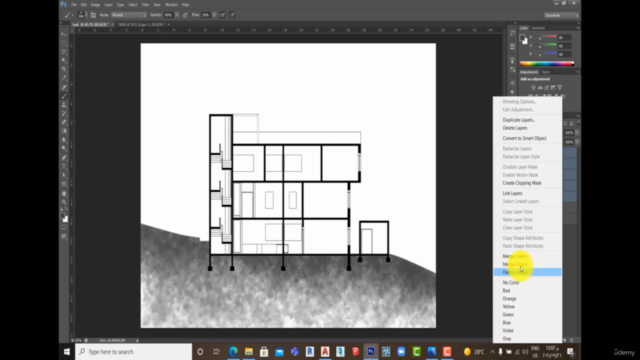This screenshot has height=360, width=640.
Task: Select the Magic Wand tool
Action: coord(64,60)
